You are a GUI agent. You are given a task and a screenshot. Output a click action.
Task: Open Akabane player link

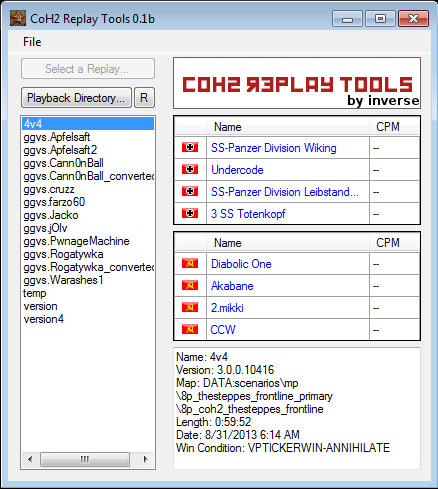coord(232,286)
